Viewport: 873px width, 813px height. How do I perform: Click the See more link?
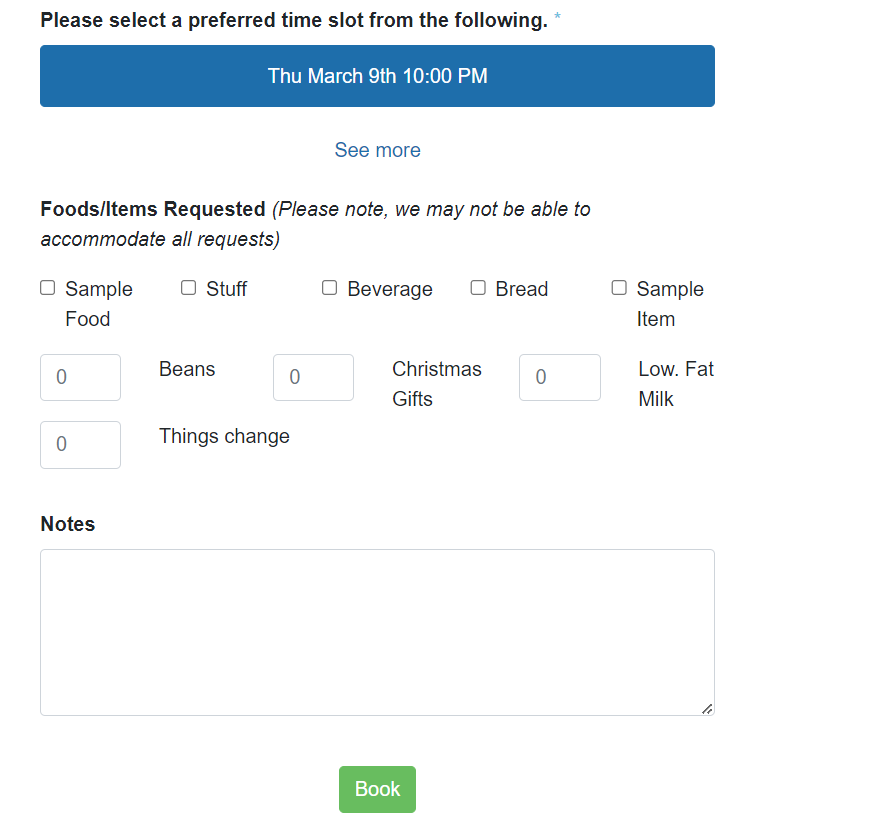377,150
